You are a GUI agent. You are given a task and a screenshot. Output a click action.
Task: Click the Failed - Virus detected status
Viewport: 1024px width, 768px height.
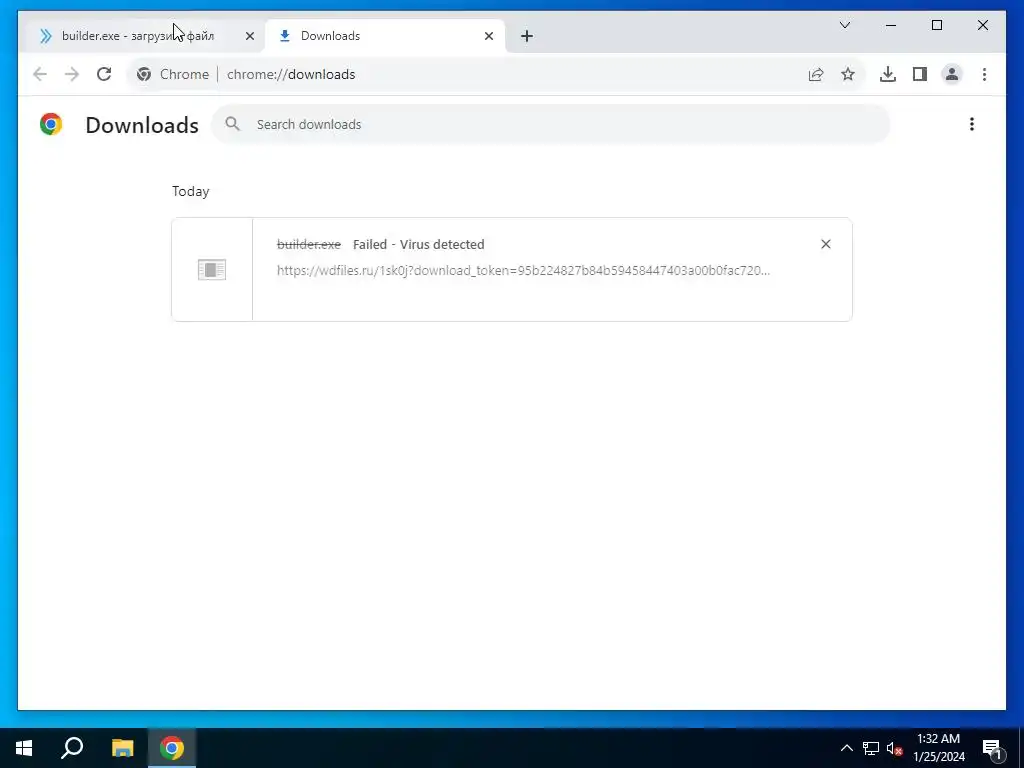pyautogui.click(x=419, y=244)
